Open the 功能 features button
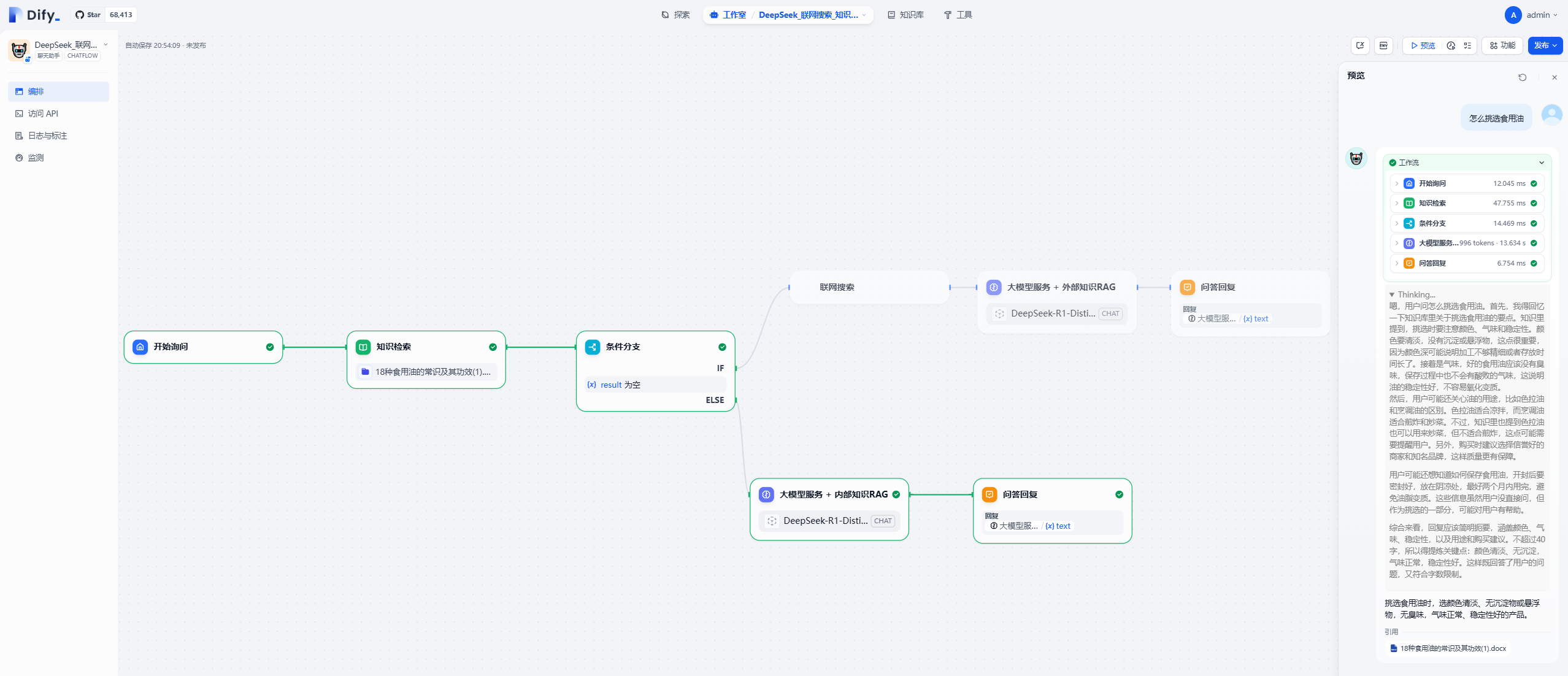This screenshot has width=1568, height=676. click(x=1502, y=45)
